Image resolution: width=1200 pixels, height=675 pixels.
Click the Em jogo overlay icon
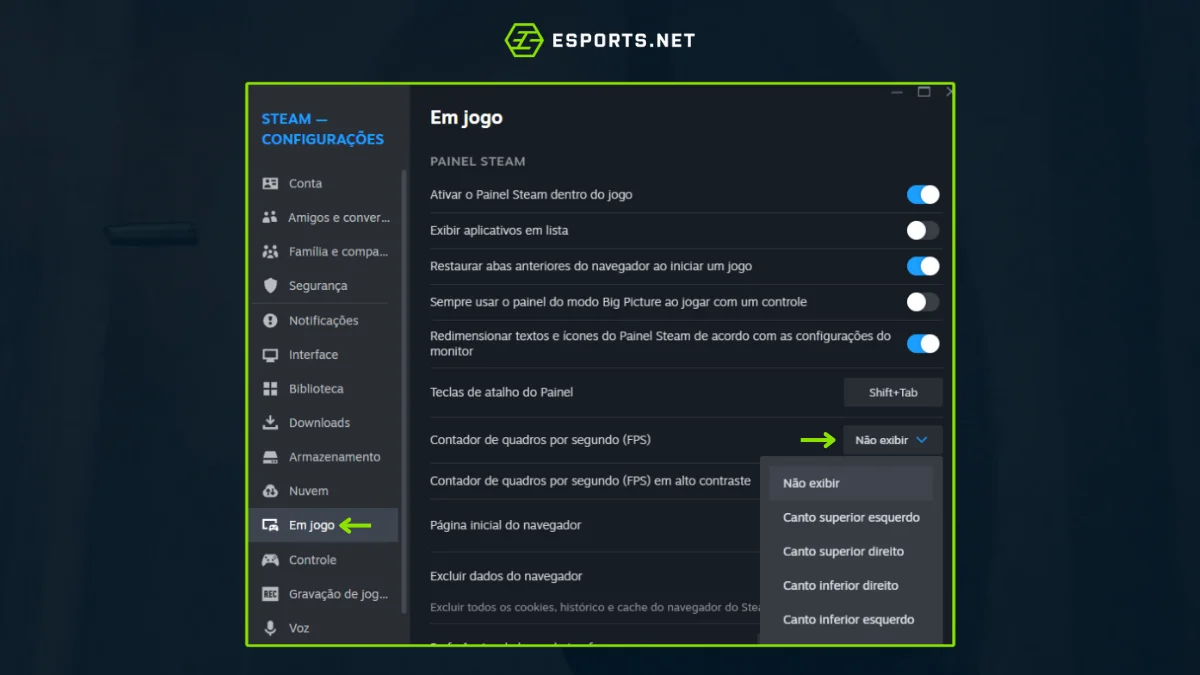270,525
